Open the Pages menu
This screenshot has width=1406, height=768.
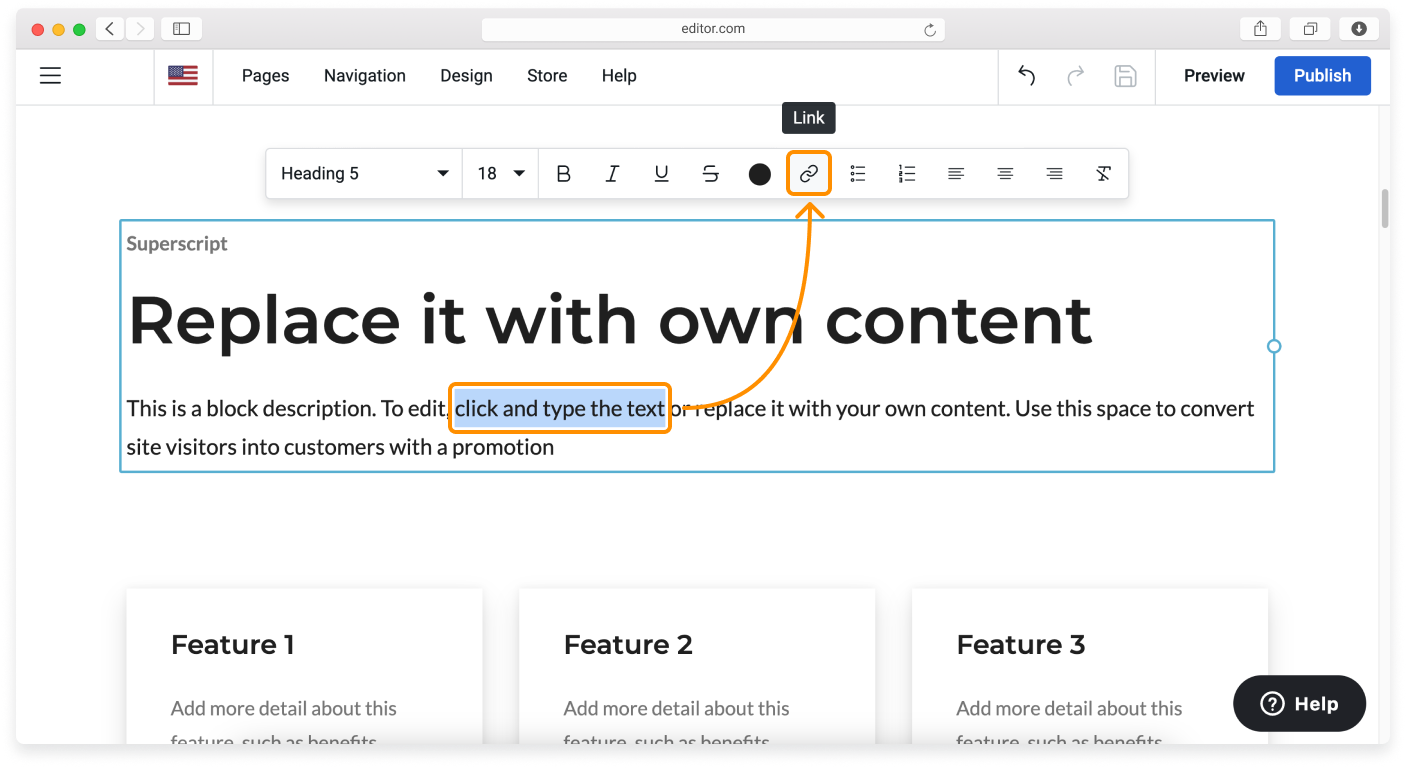pyautogui.click(x=266, y=76)
